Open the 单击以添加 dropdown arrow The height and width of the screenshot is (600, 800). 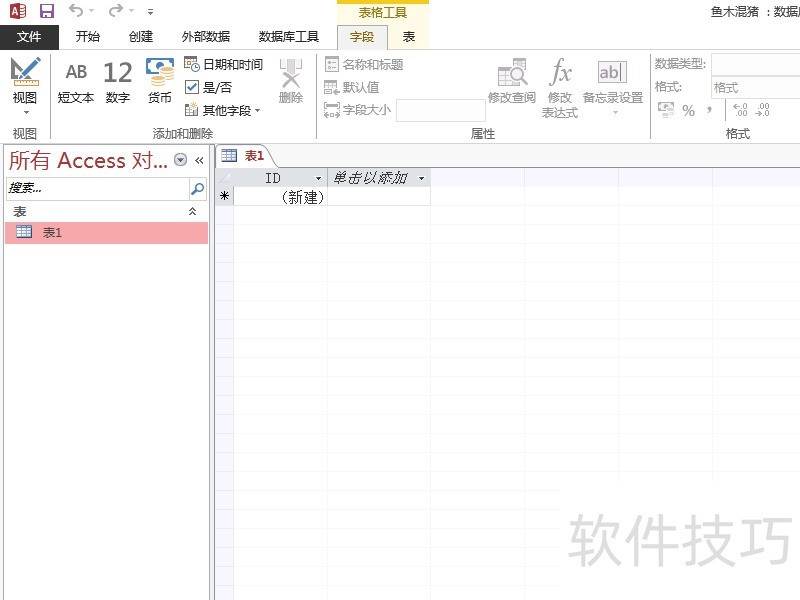pos(421,178)
